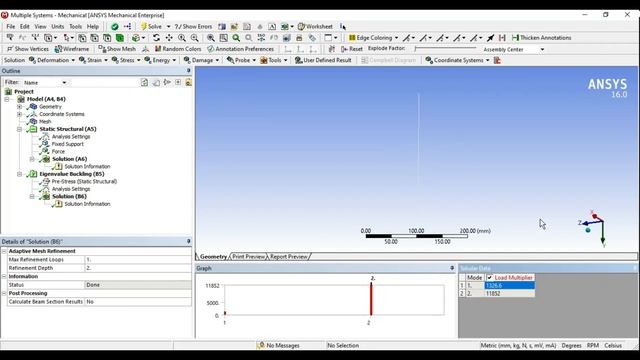Click the Rotate view icon
640x360 pixels.
156,38
